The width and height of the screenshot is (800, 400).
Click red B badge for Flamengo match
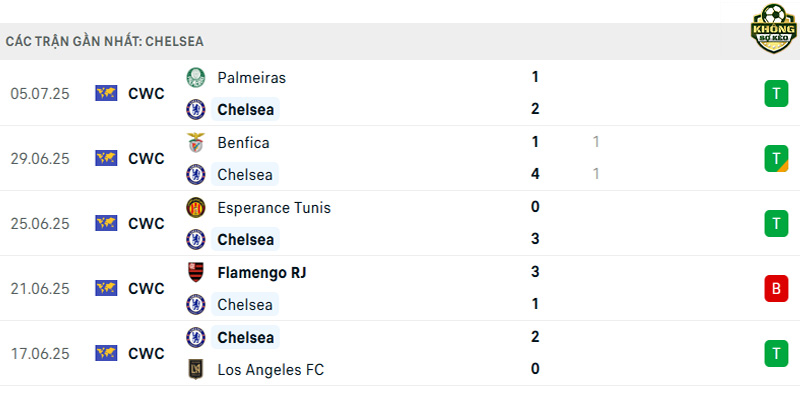(776, 289)
